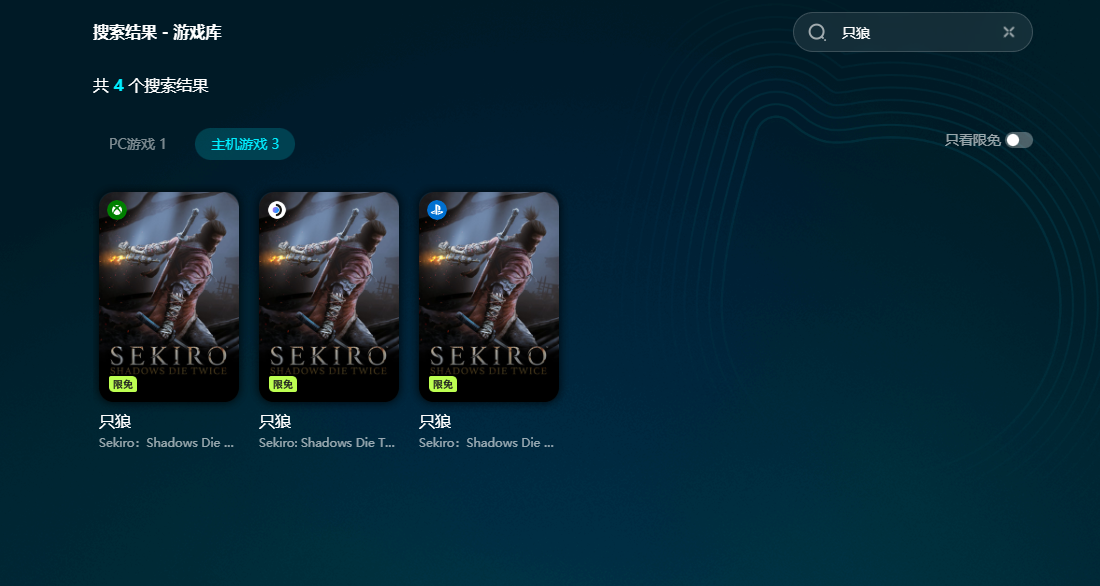Click 只狼 title under the middle card

click(x=275, y=422)
